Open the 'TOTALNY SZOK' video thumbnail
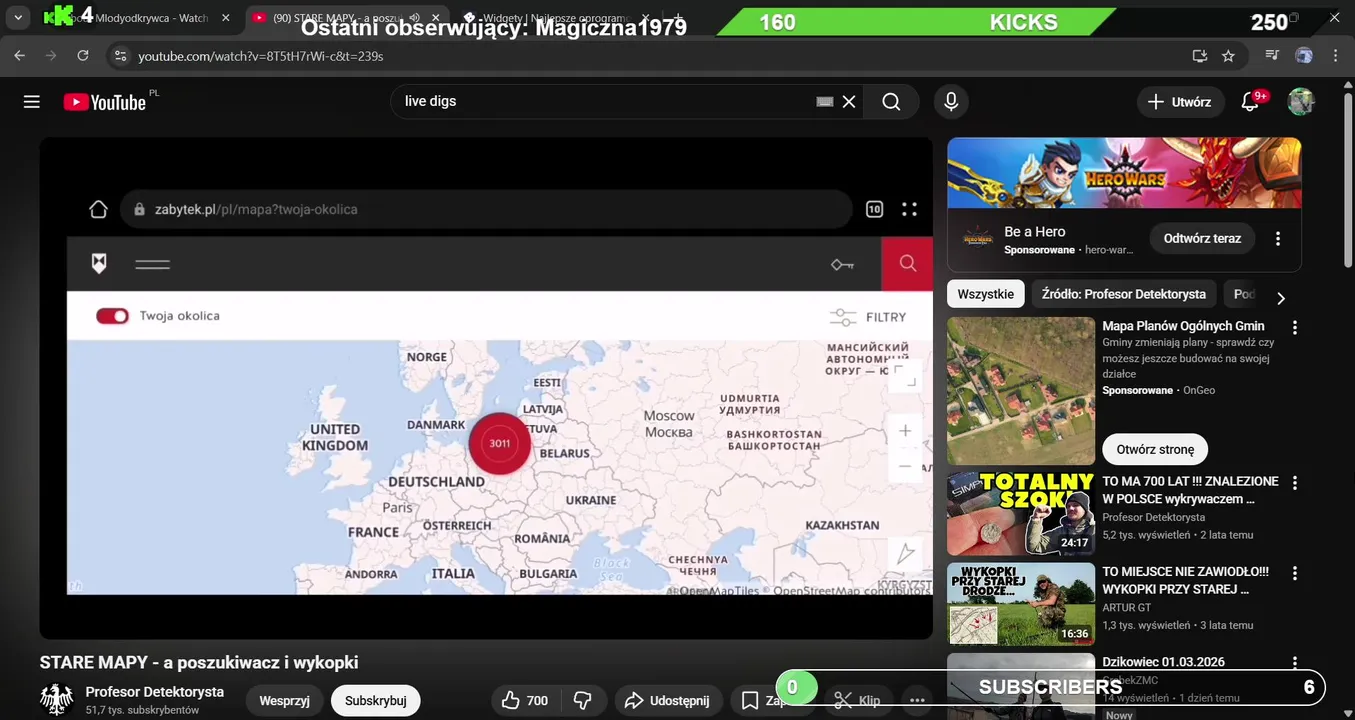 click(x=1021, y=514)
